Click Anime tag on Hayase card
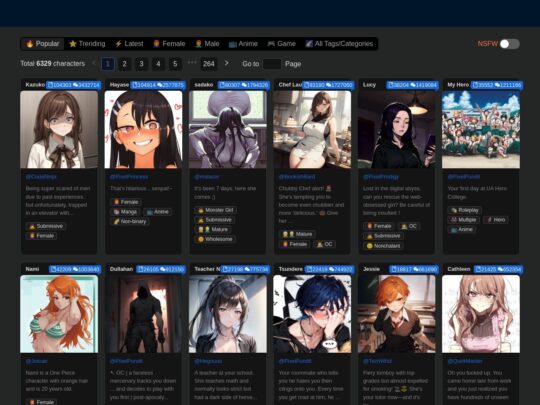This screenshot has height=405, width=540. click(x=158, y=212)
